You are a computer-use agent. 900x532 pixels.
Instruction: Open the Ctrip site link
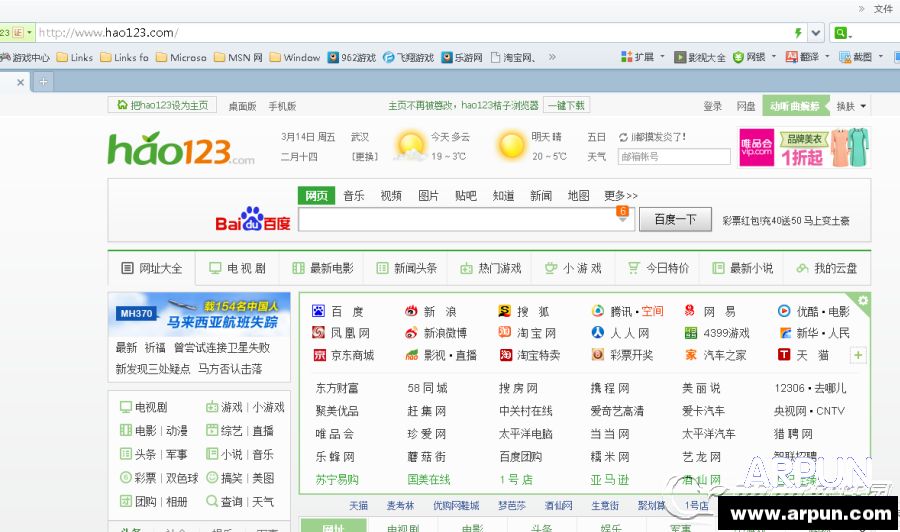610,389
